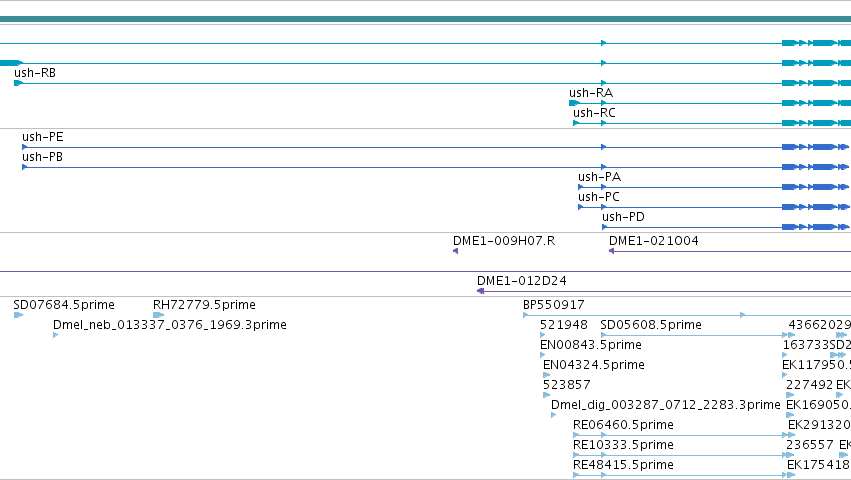This screenshot has height=480, width=851.
Task: Click the SD05608.5prime EST label
Action: 651,325
